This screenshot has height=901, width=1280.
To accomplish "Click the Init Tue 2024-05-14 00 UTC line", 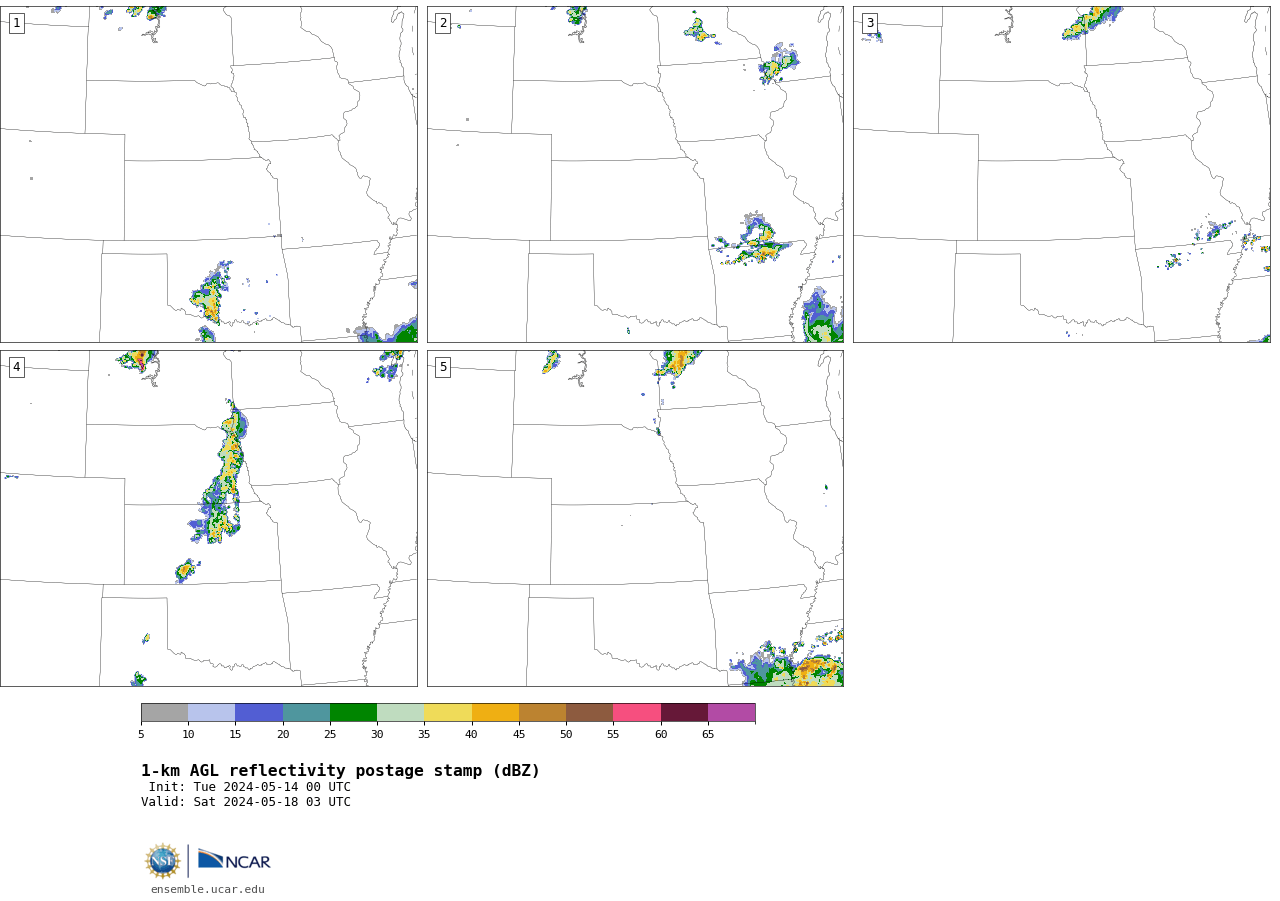I will (x=250, y=787).
